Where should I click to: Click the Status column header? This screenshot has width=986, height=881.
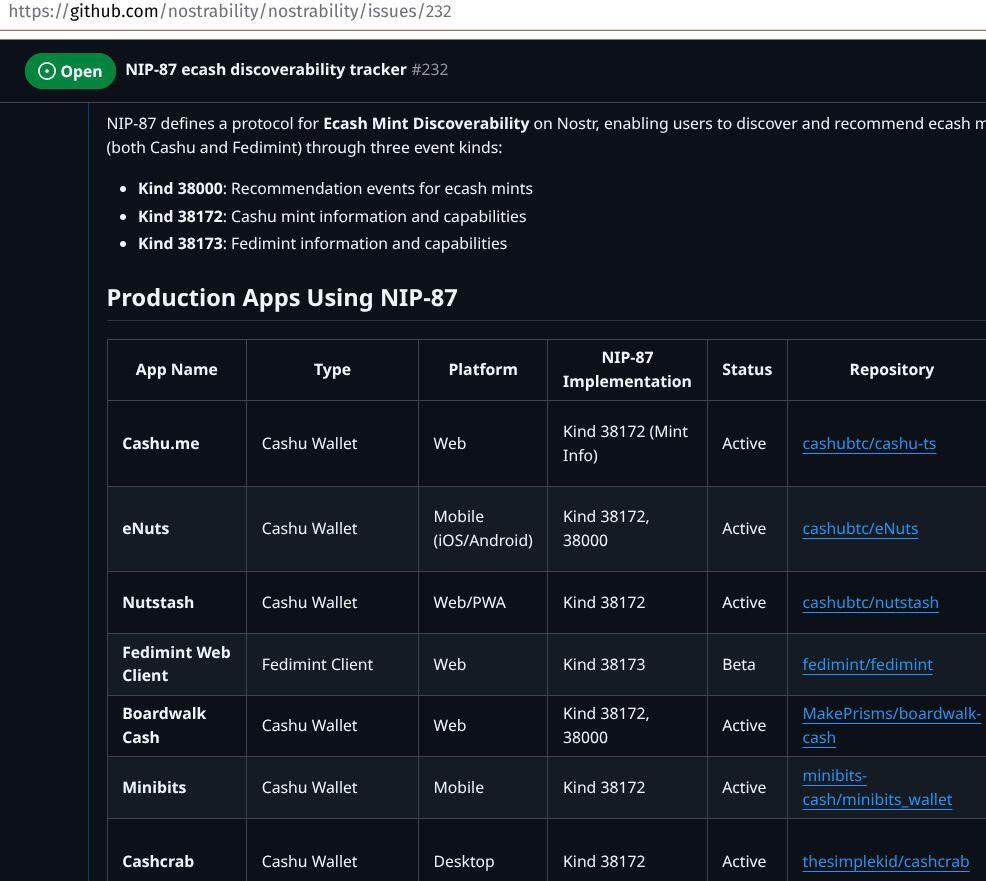(747, 370)
